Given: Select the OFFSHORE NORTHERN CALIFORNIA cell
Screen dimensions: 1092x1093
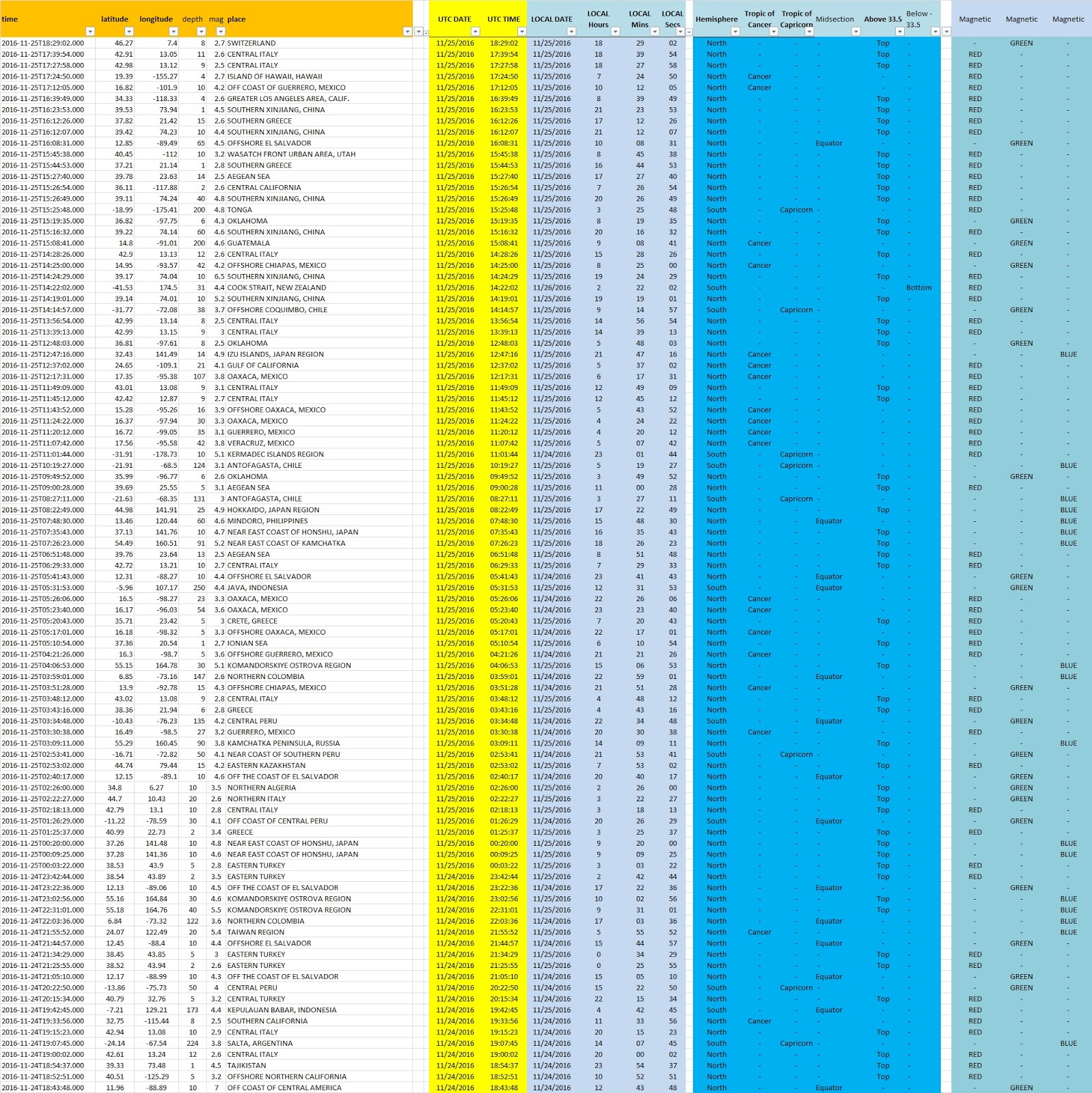Looking at the screenshot, I should pos(318,1077).
